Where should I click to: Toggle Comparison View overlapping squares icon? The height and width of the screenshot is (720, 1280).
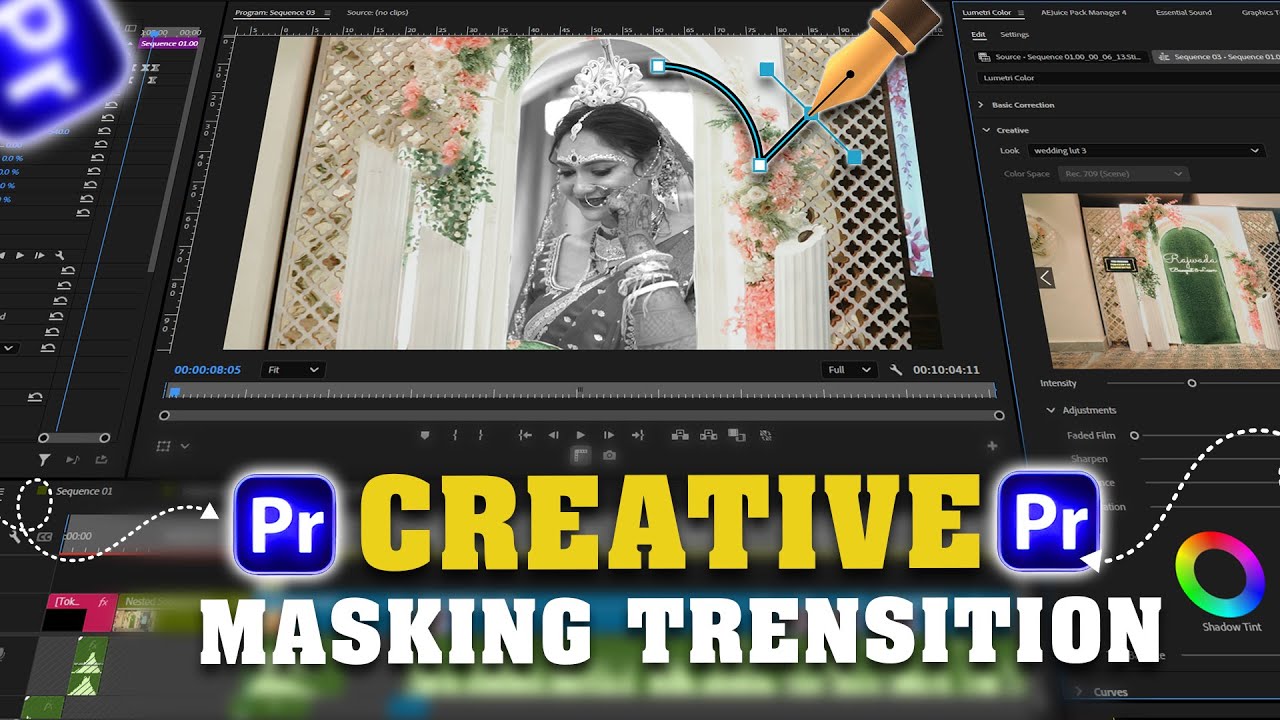click(737, 435)
